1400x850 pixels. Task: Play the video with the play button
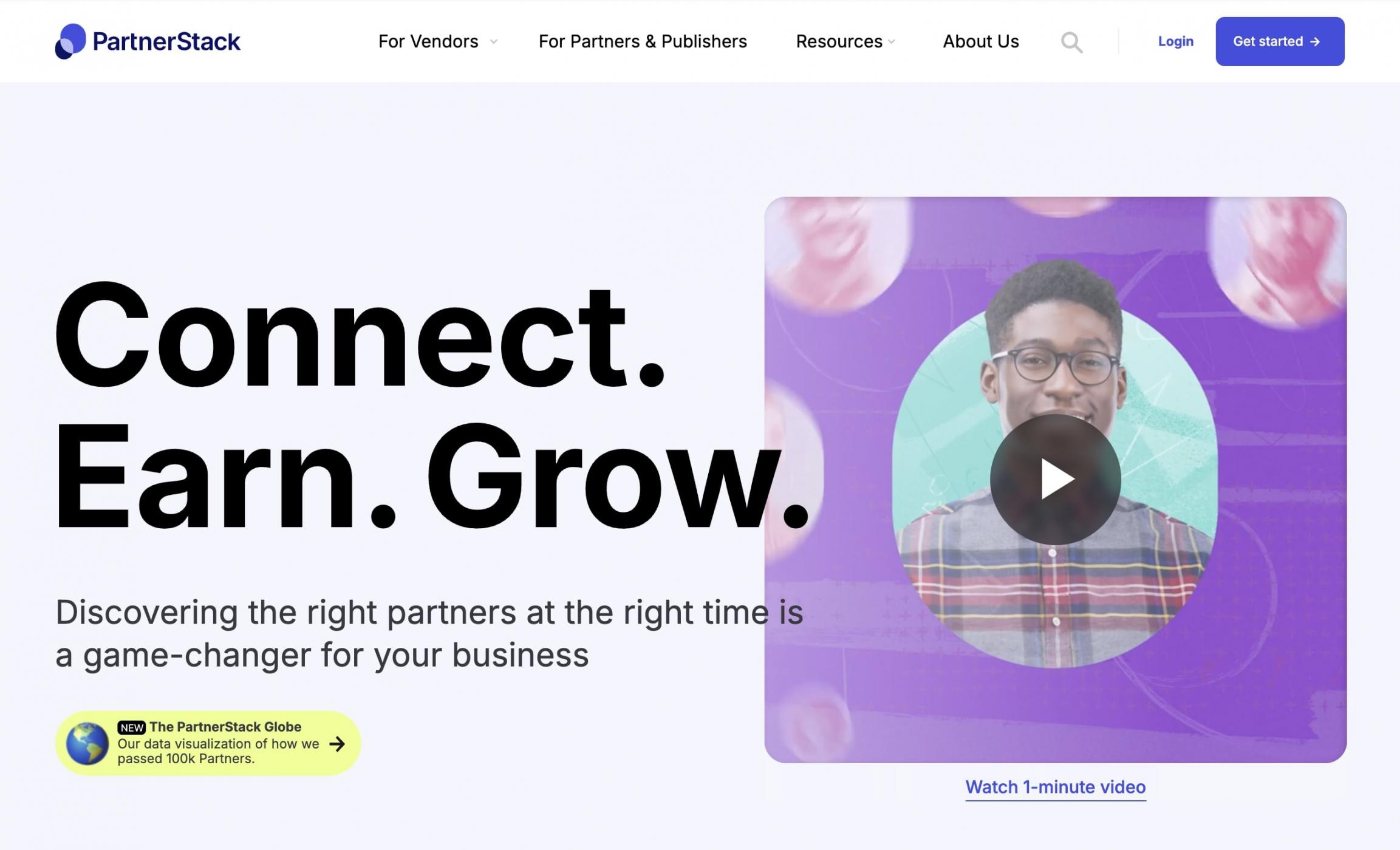(x=1056, y=479)
